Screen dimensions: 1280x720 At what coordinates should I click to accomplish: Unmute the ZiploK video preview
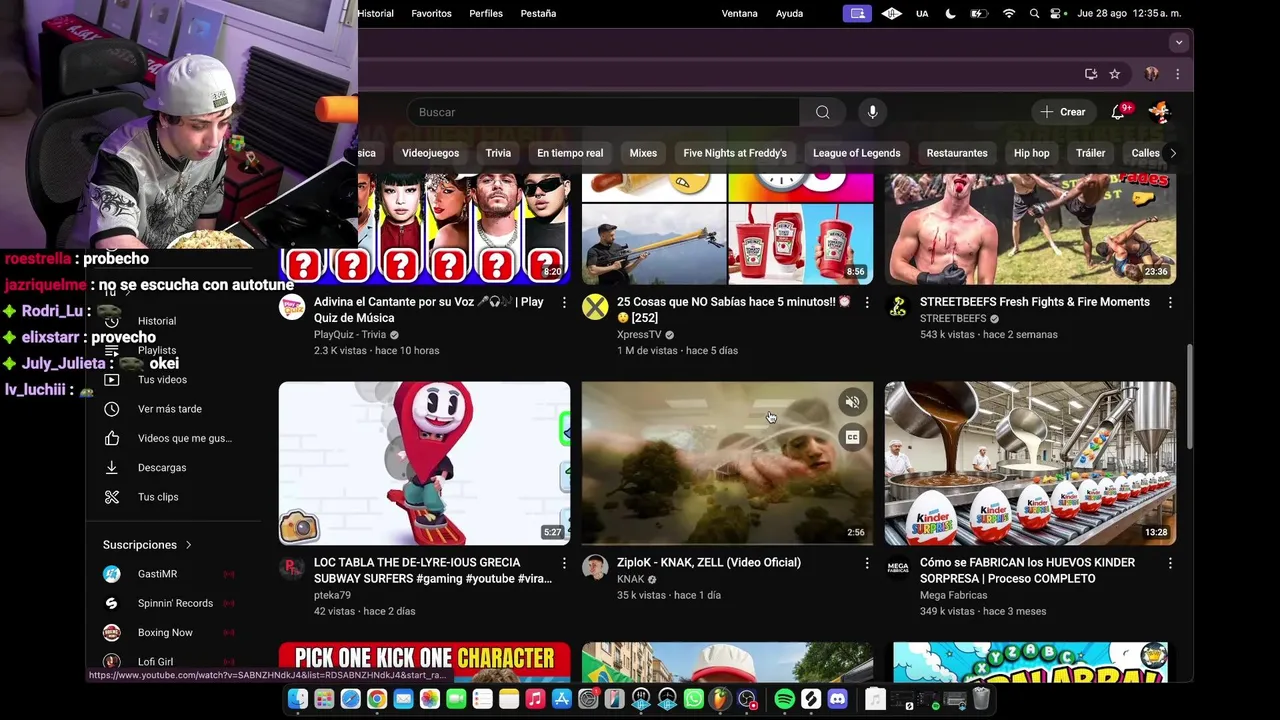click(852, 402)
